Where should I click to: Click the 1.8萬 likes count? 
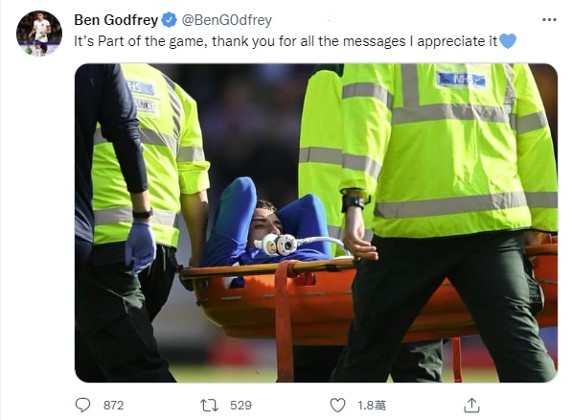pos(372,405)
